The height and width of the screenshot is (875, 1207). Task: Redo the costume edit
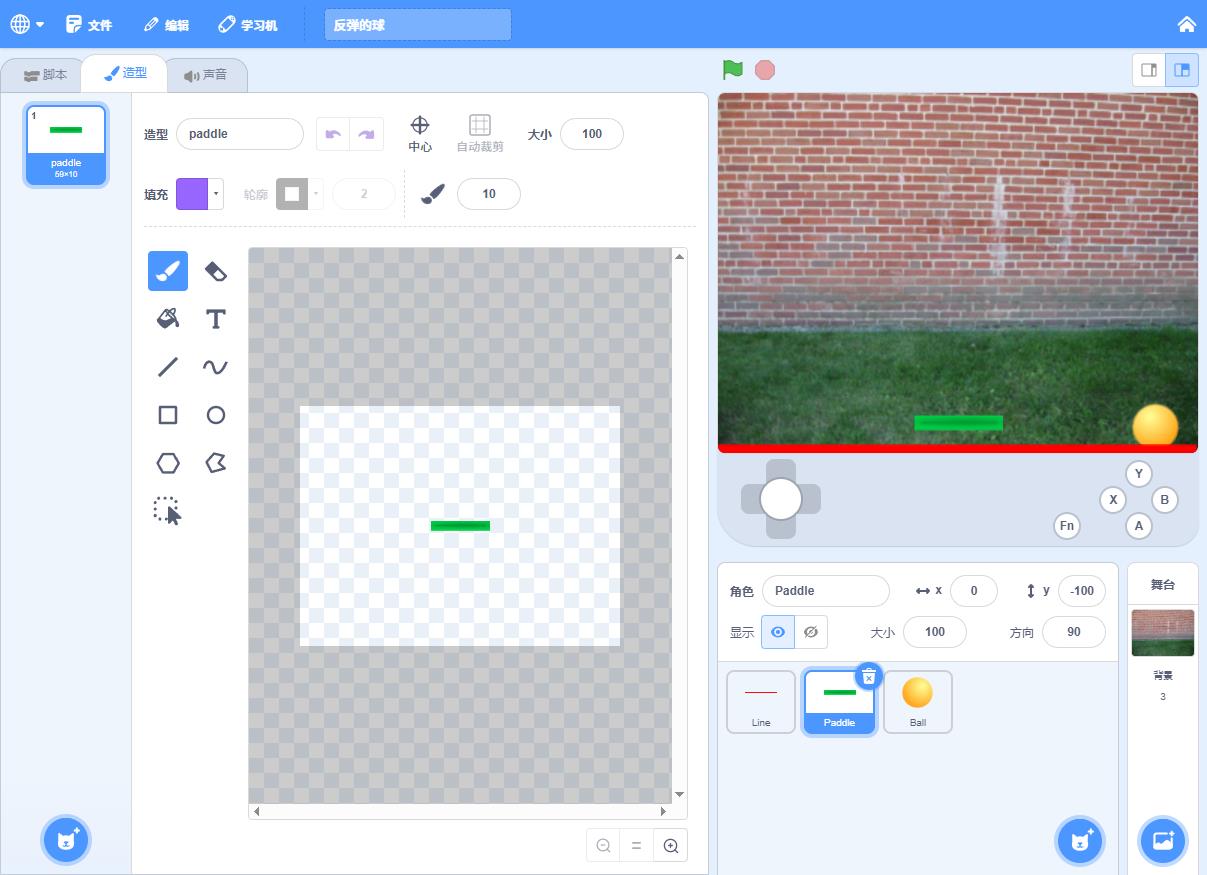point(367,134)
